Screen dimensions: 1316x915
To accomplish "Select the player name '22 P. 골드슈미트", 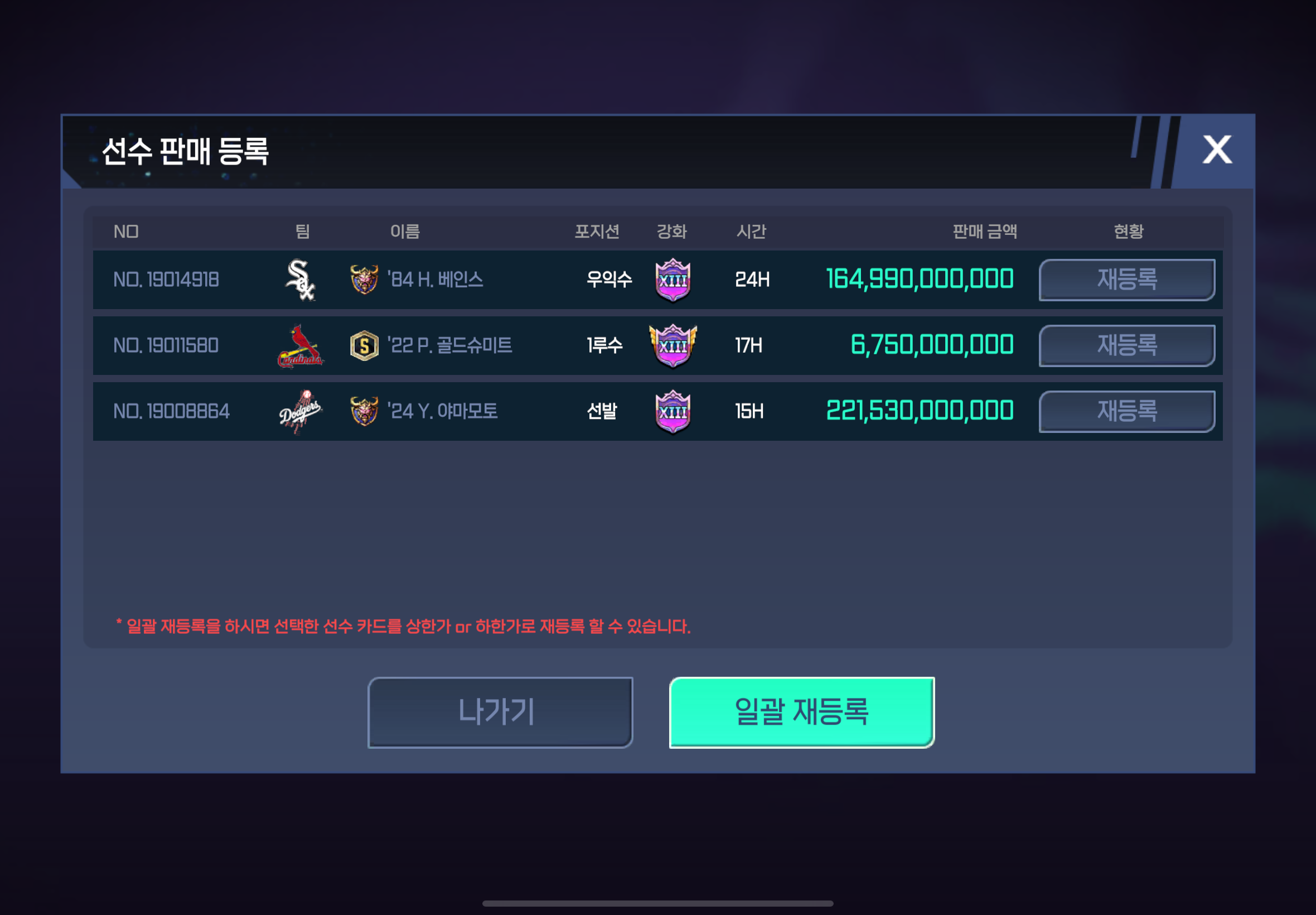I will (449, 346).
